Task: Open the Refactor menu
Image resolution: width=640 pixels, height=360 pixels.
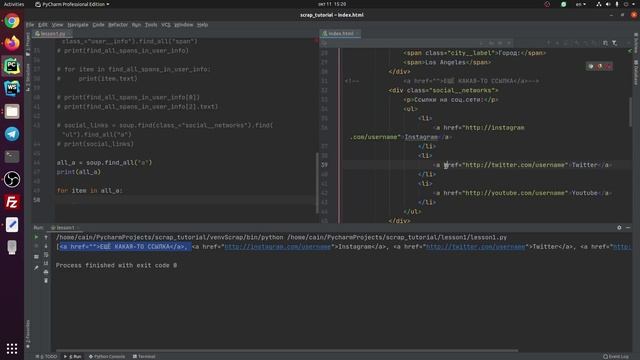Action: [118, 25]
